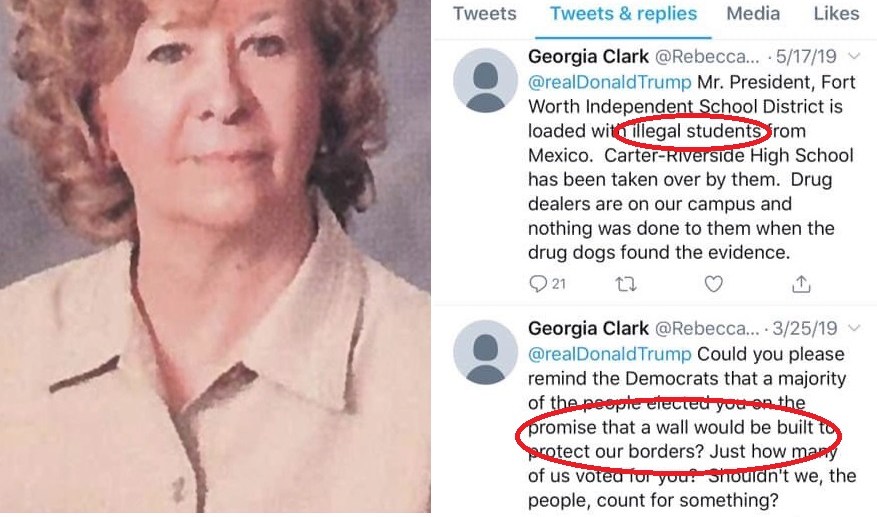Expand chevron menu on 5/17/19 tweet

pos(854,56)
